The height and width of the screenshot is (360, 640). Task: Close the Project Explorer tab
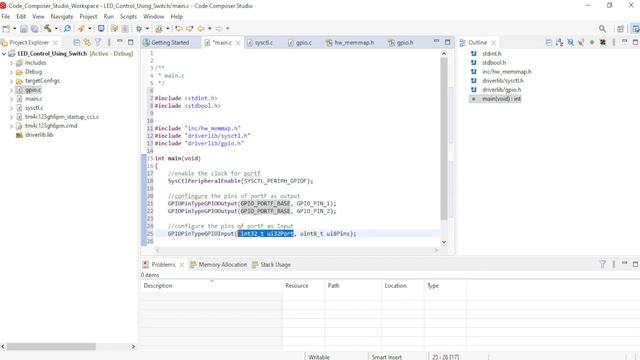[x=56, y=43]
